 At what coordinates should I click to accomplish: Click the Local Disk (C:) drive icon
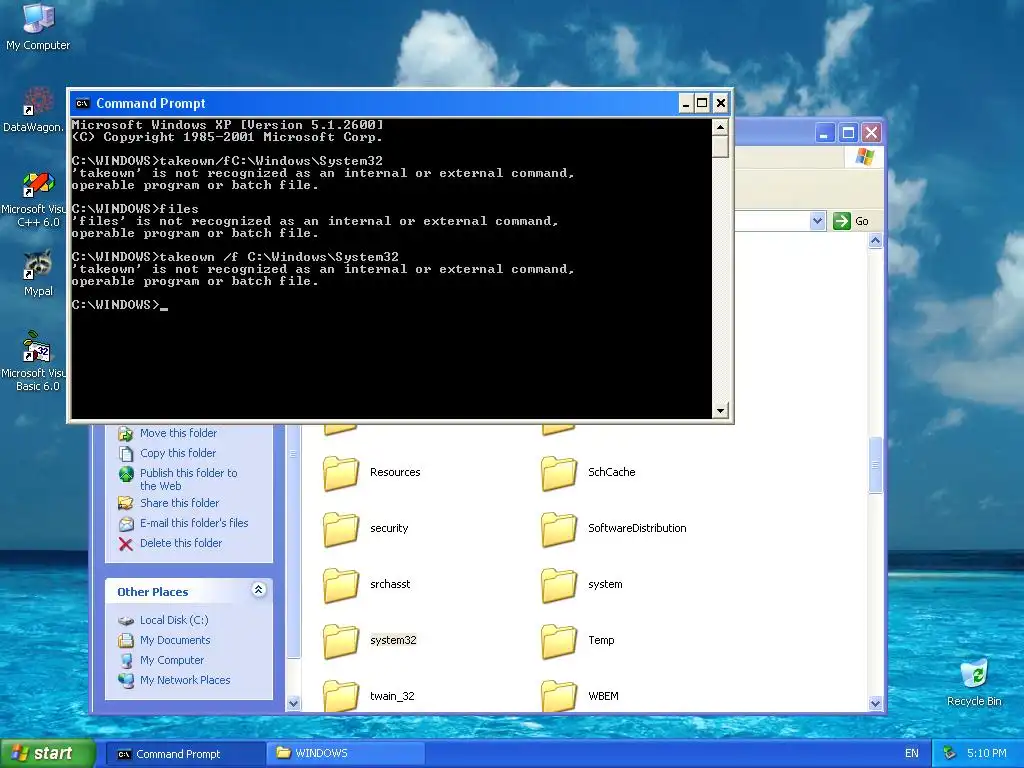(x=126, y=620)
